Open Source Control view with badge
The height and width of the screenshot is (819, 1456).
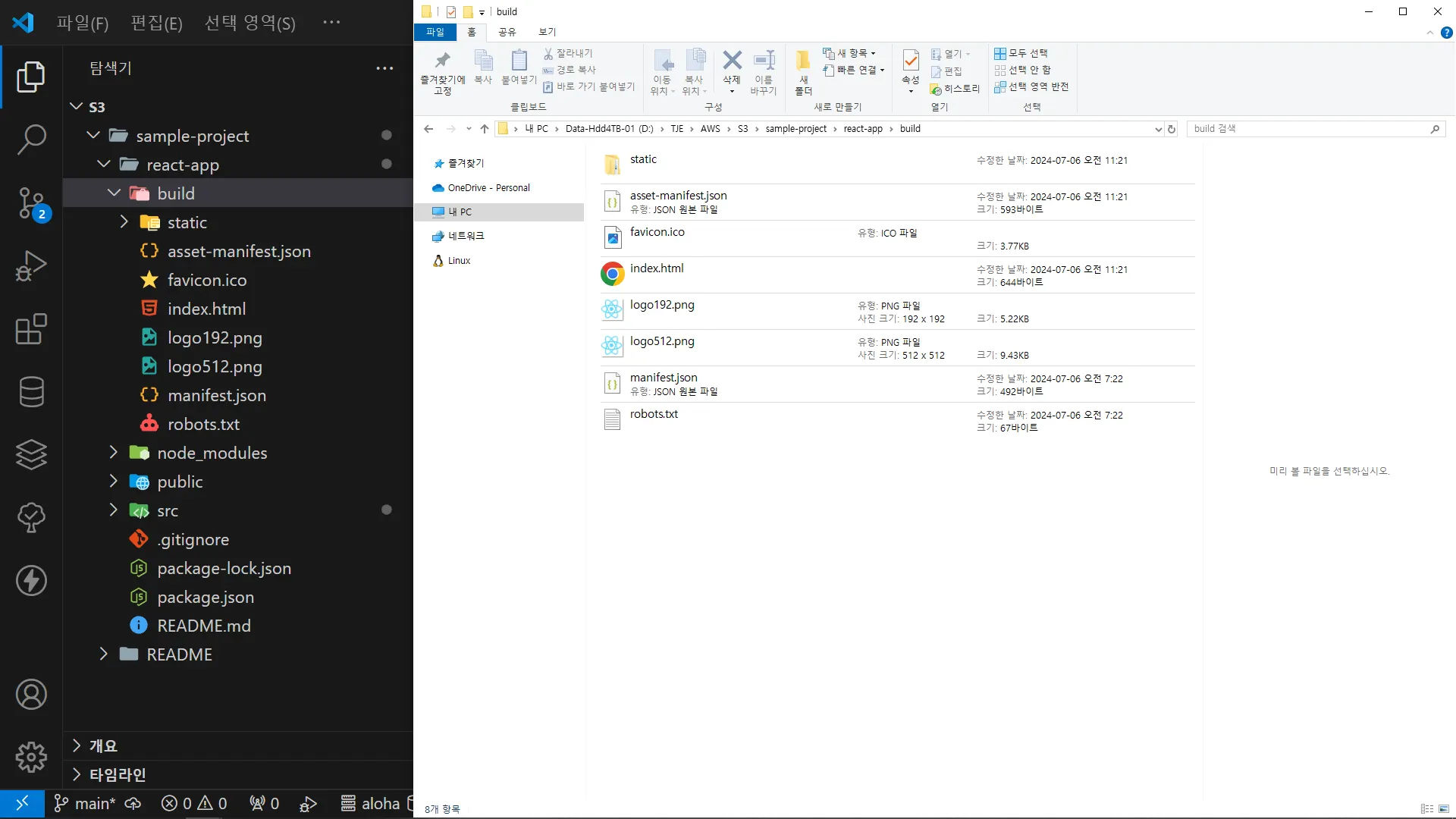(31, 203)
